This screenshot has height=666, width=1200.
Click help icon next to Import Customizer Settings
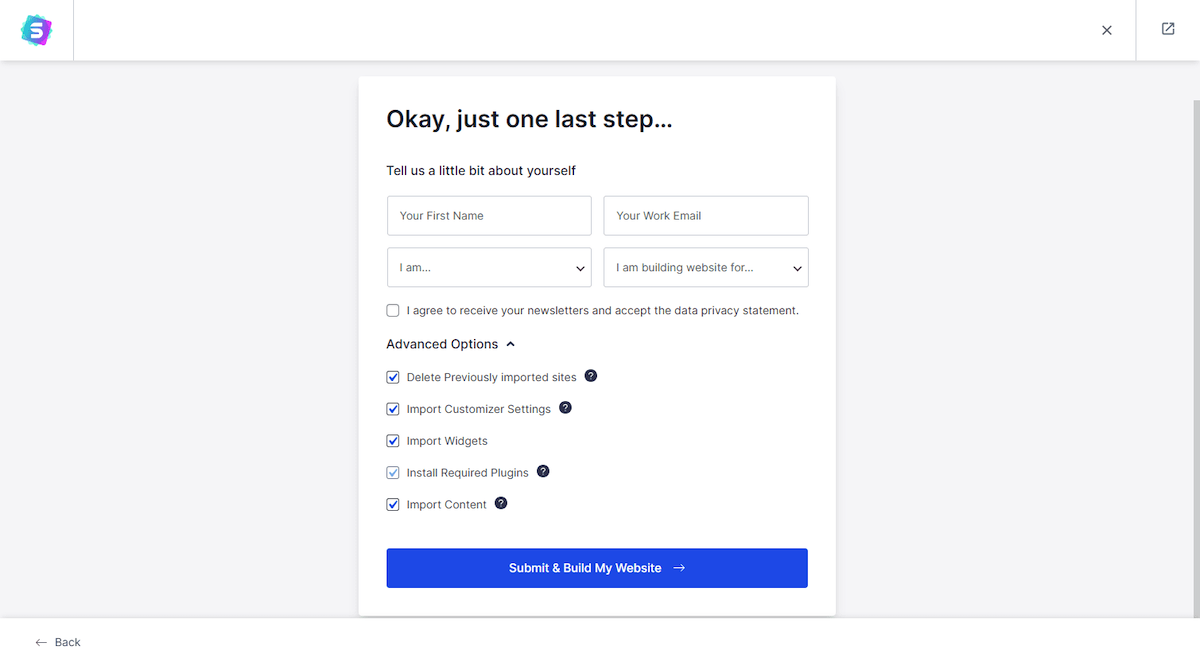(x=565, y=408)
